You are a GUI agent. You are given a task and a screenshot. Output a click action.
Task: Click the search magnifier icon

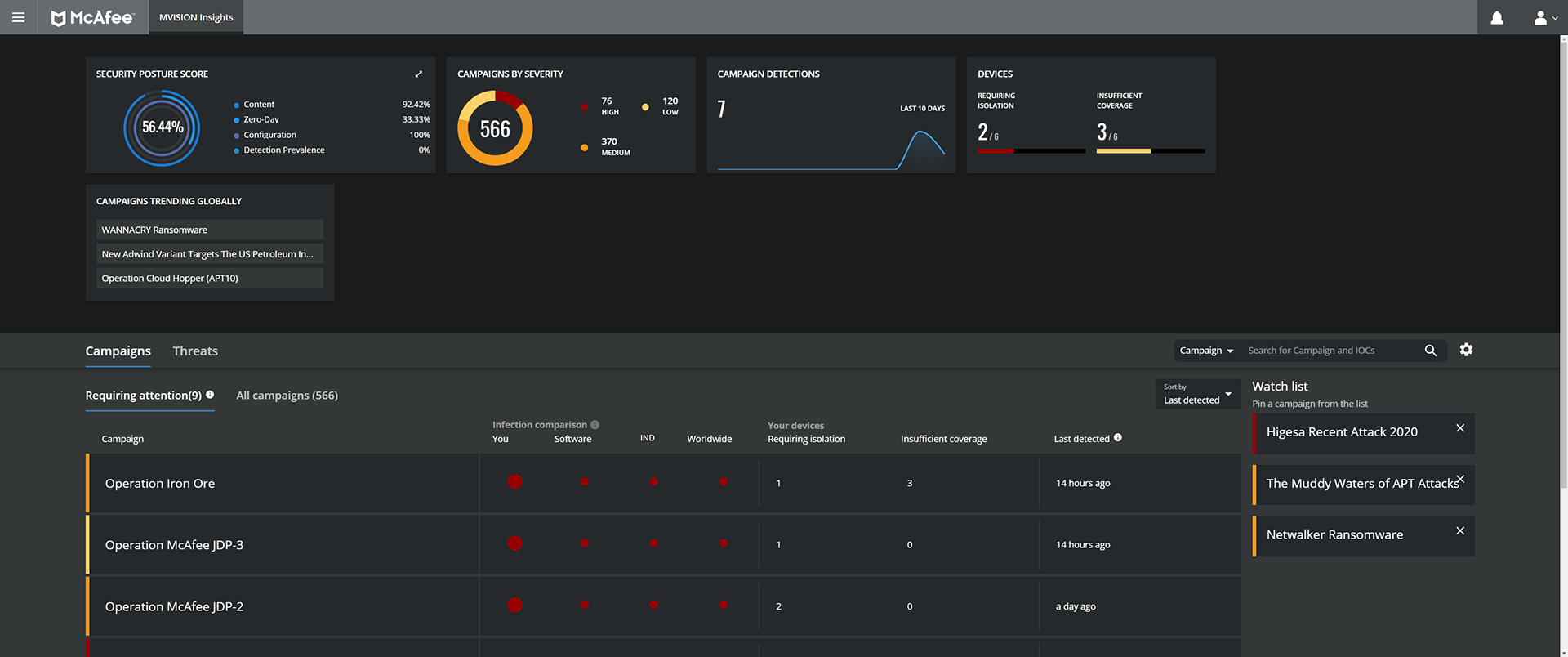tap(1430, 351)
